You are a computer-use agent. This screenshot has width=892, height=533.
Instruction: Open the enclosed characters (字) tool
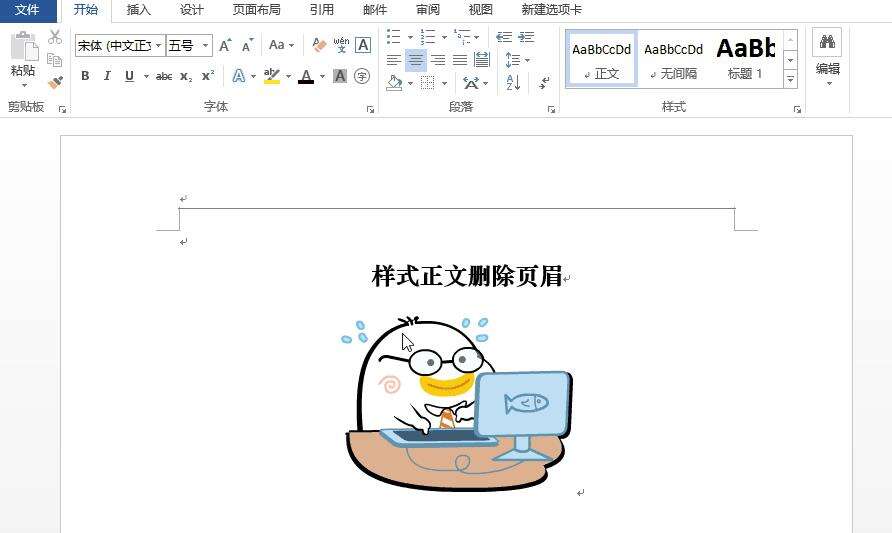pos(362,76)
